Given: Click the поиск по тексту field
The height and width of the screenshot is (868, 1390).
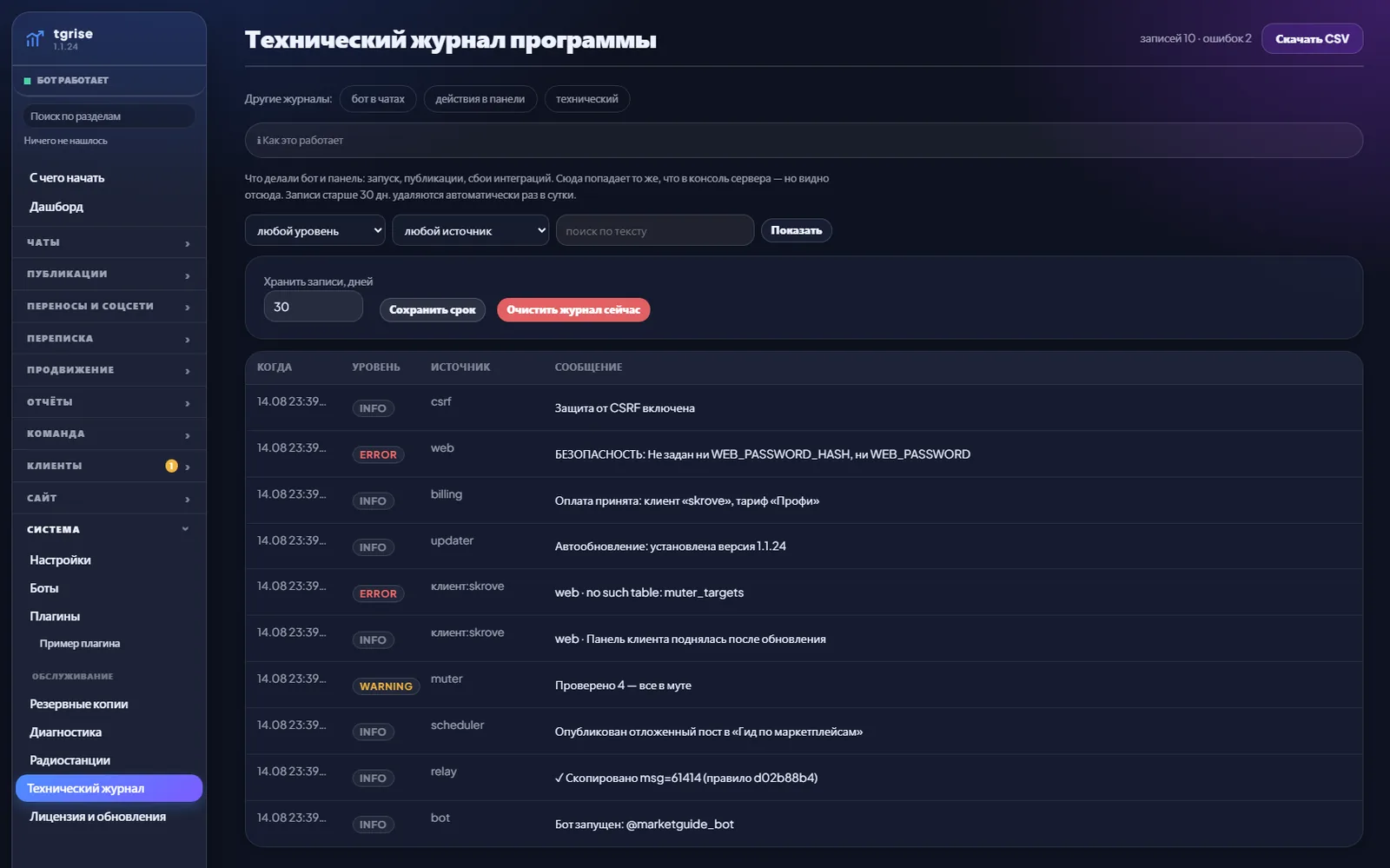Looking at the screenshot, I should pos(655,230).
